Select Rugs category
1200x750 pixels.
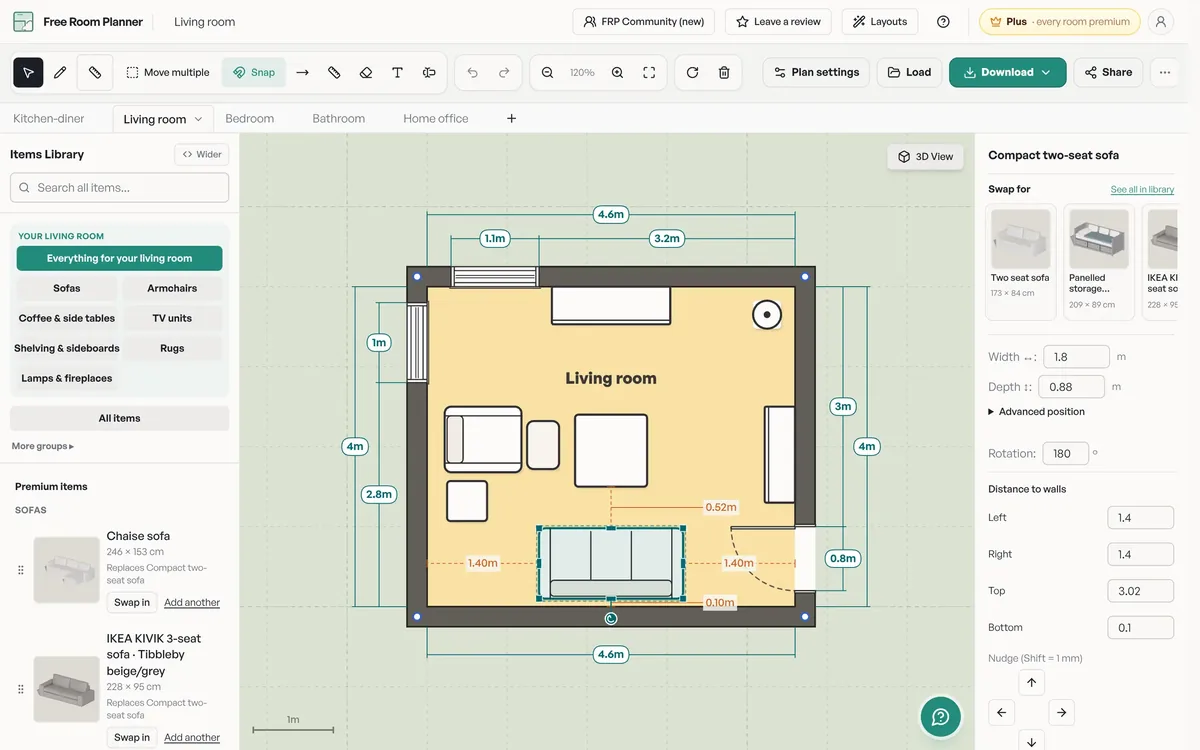point(172,348)
